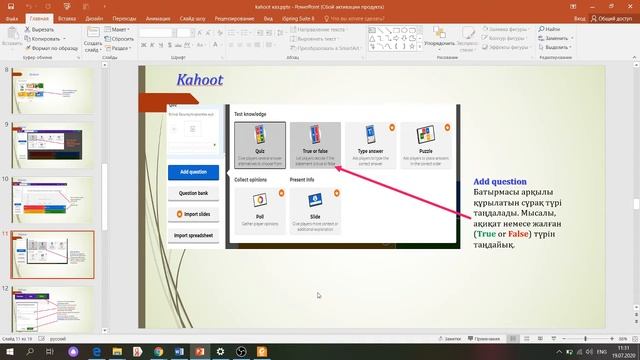Open the Макет layout dropdown
Screen dimensions: 640x360
(x=118, y=29)
